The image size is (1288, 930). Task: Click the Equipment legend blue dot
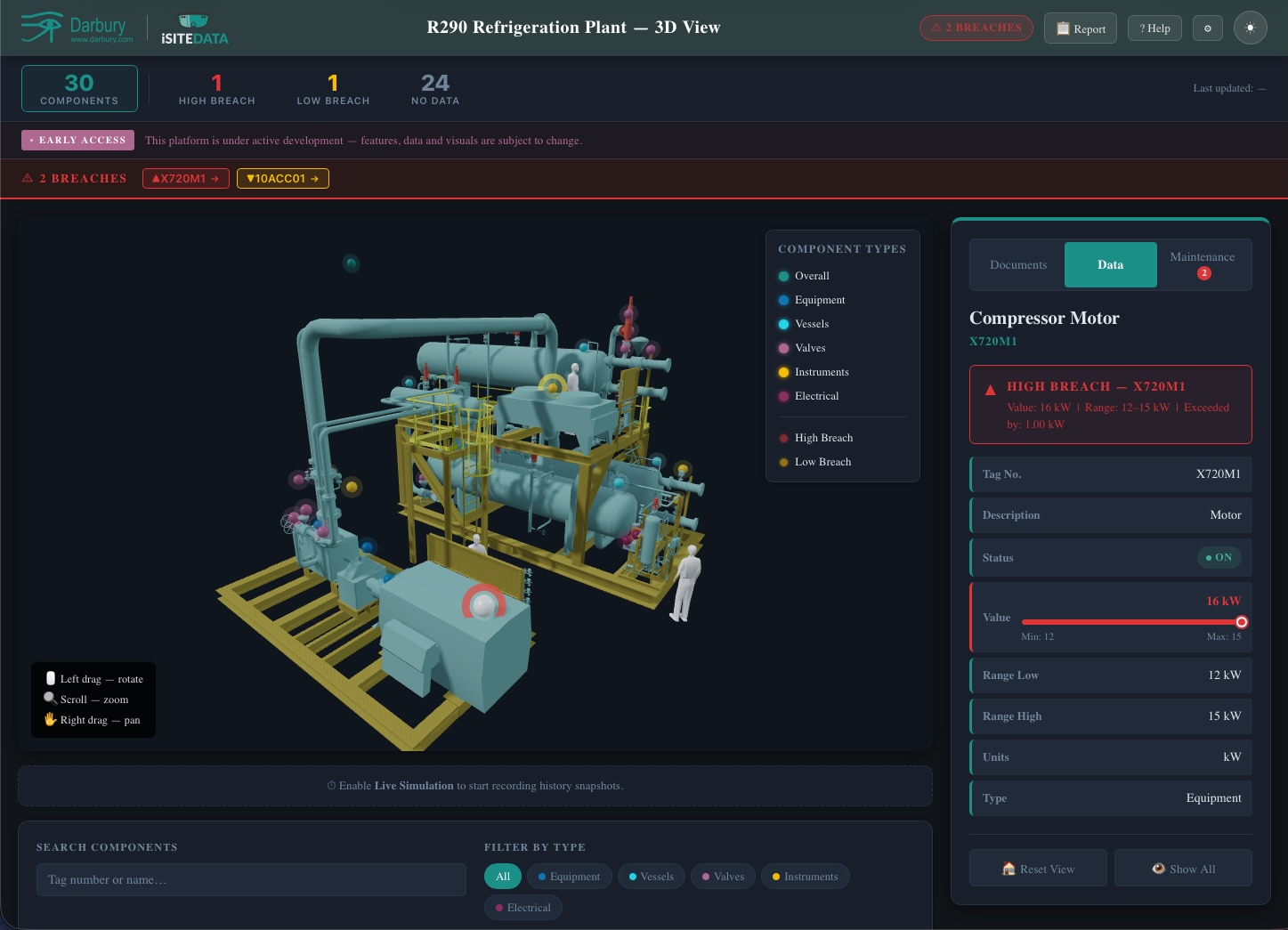click(x=783, y=300)
